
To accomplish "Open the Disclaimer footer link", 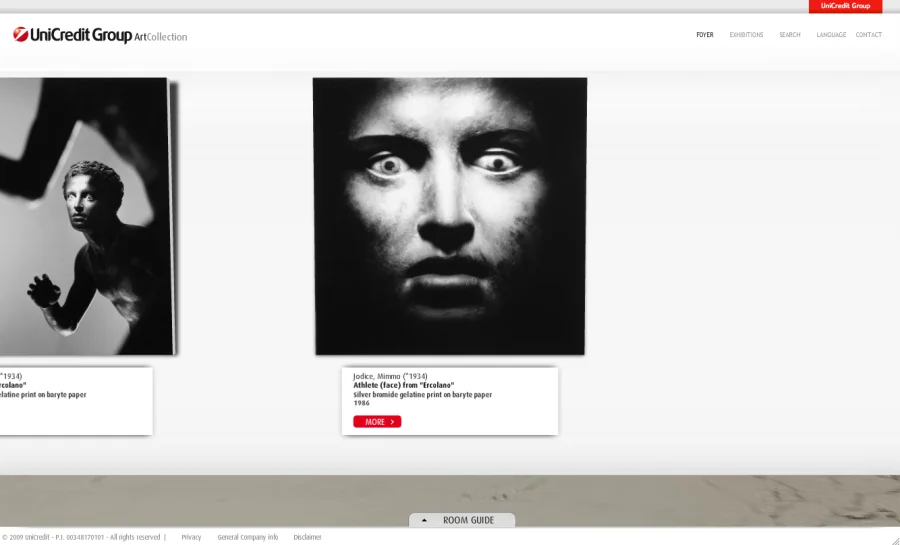I will point(307,537).
